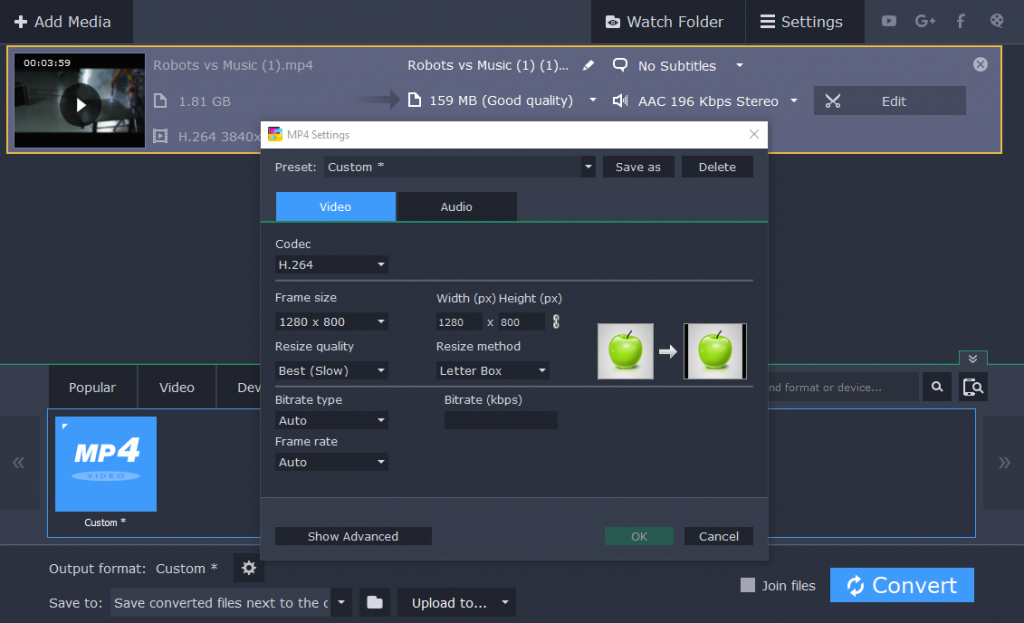Click the 1.81 GB file size text
1024x623 pixels.
204,101
